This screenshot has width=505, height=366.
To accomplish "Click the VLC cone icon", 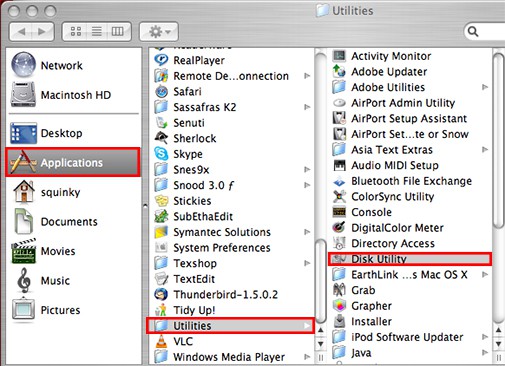I will click(x=161, y=341).
